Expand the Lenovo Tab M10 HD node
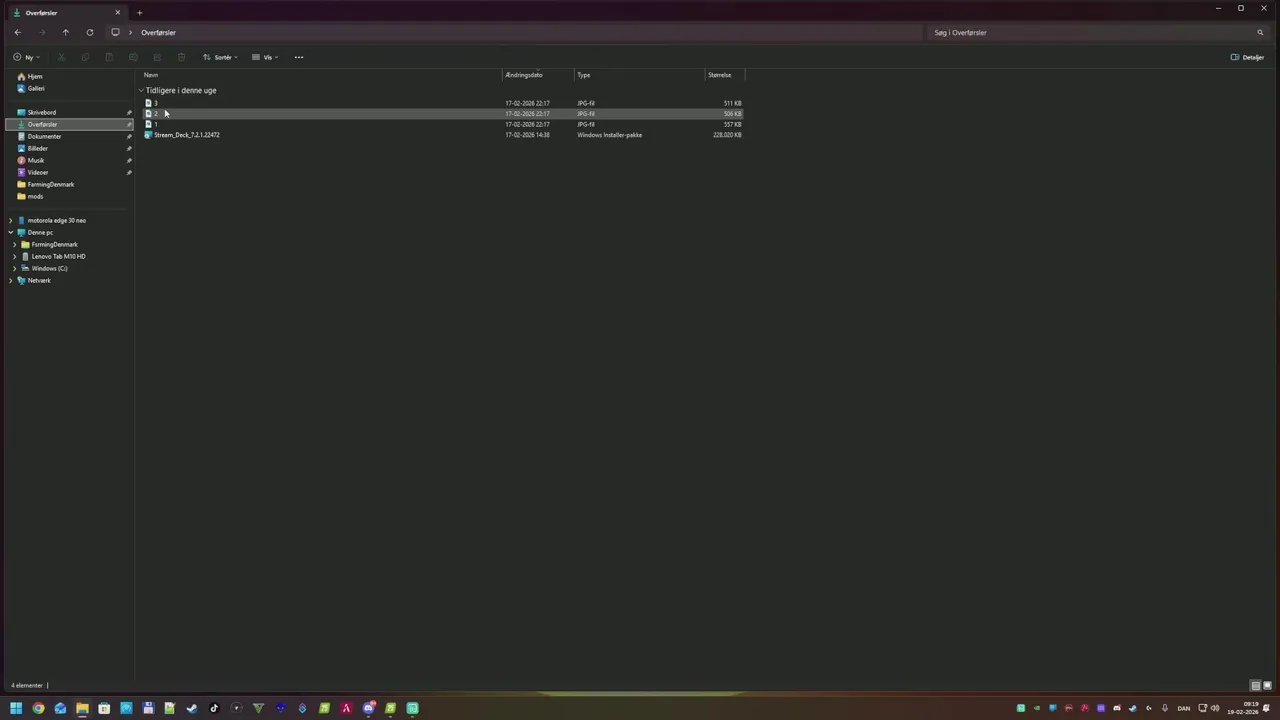 14,256
